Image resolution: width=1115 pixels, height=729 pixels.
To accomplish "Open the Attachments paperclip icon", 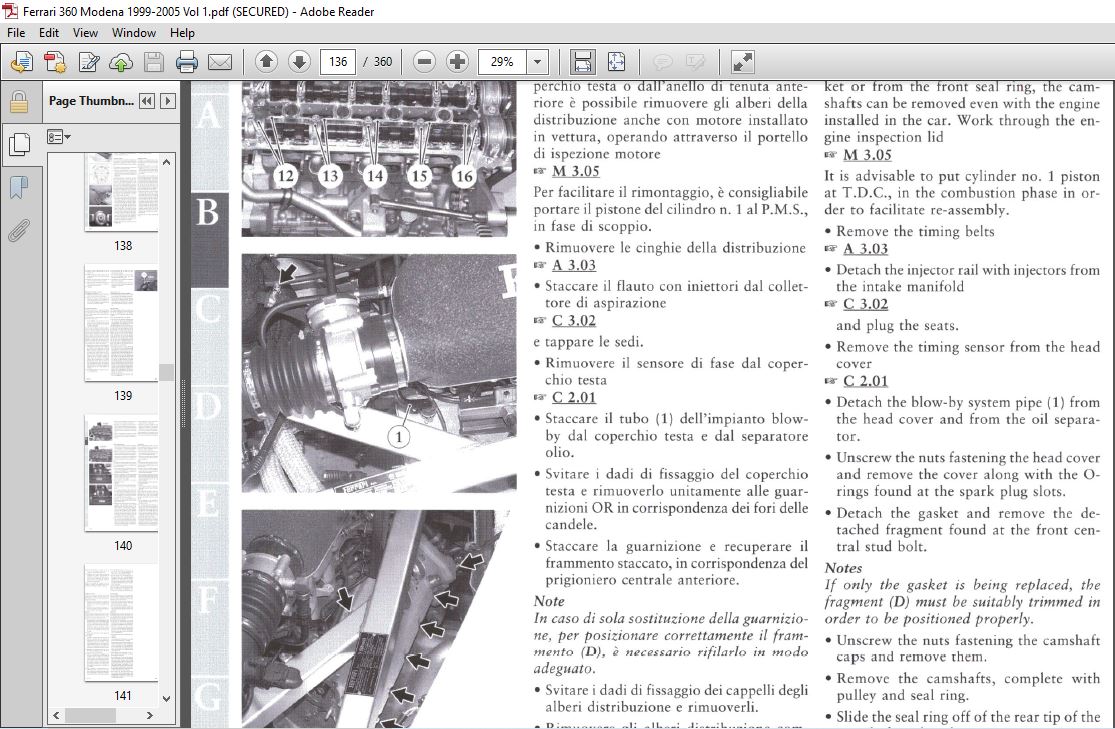I will [18, 230].
